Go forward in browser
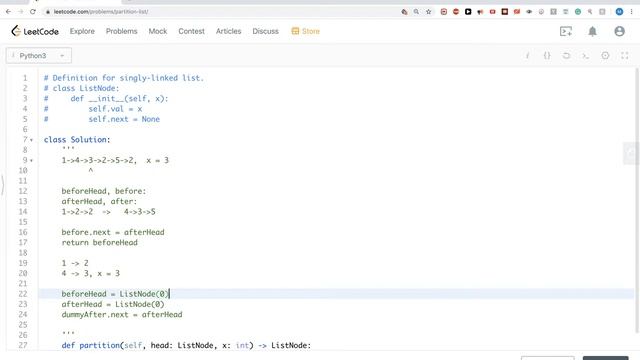640x360 pixels. [20, 11]
